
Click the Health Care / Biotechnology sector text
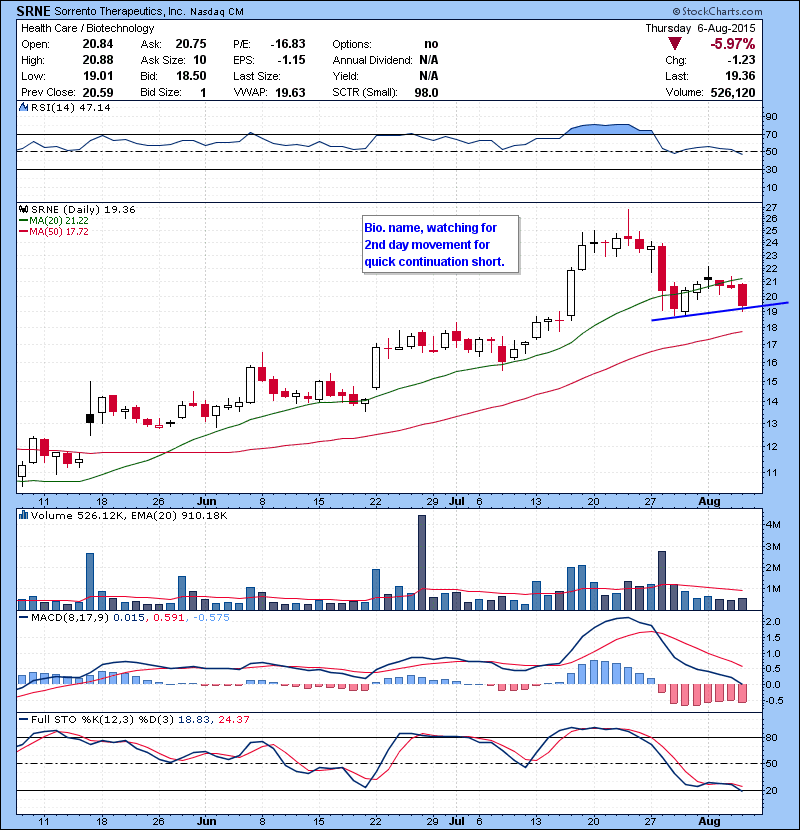87,28
